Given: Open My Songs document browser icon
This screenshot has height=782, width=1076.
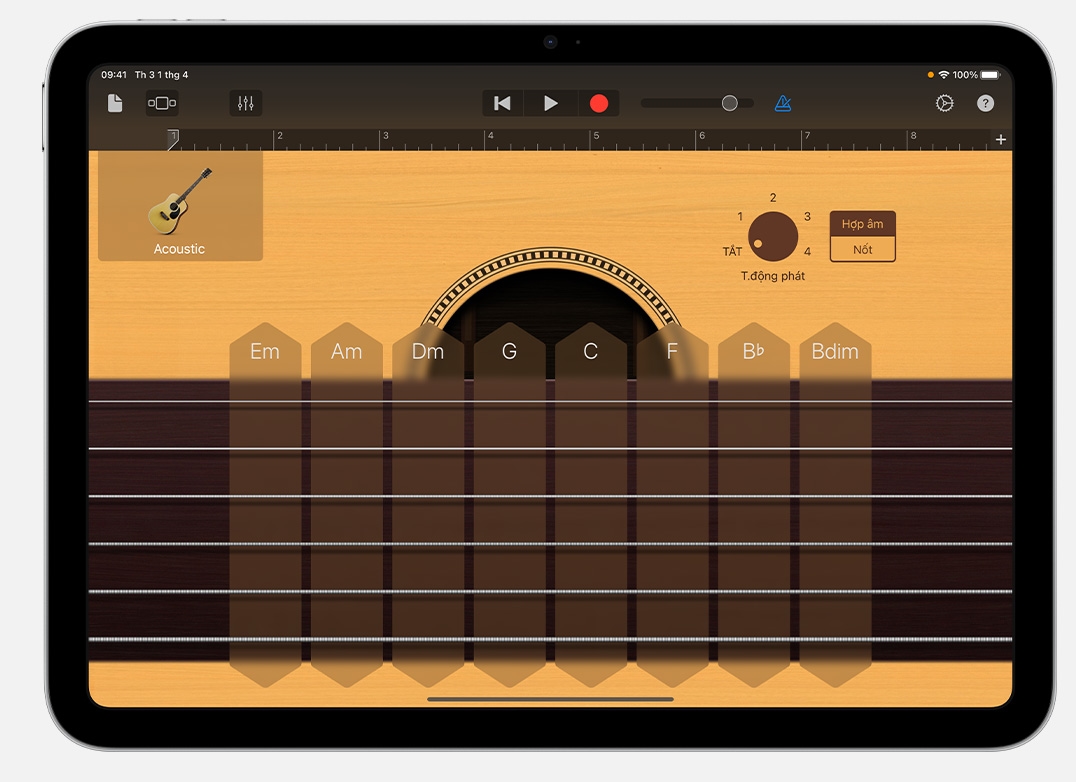Looking at the screenshot, I should 115,103.
